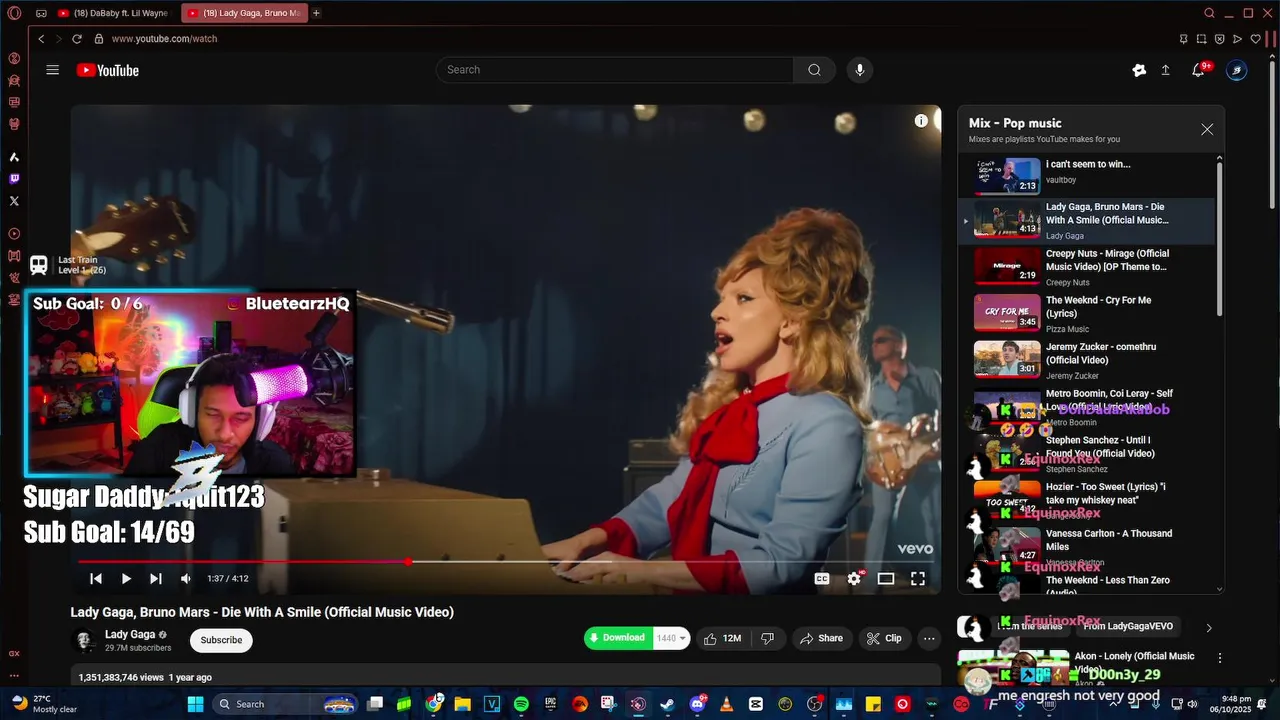Open Spotify from the taskbar
Viewport: 1280px width, 720px height.
(x=521, y=704)
